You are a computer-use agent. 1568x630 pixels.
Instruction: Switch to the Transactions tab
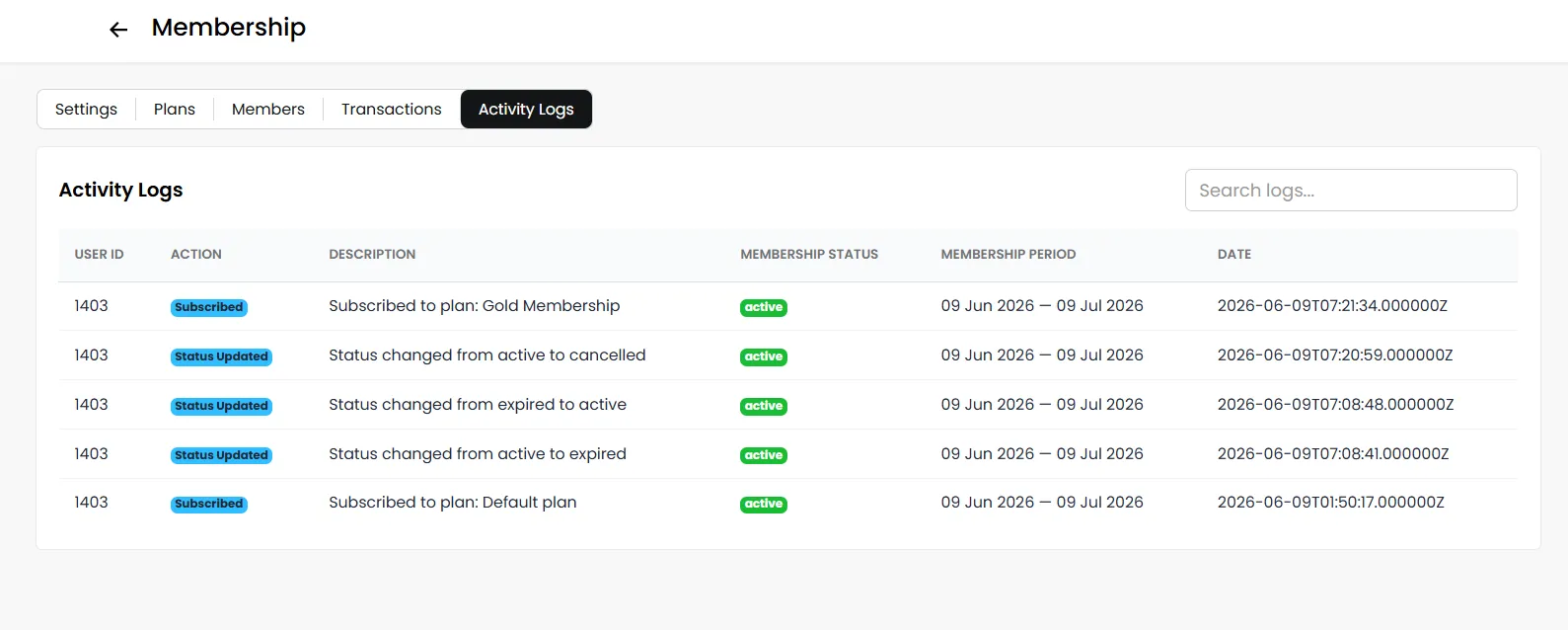(392, 110)
